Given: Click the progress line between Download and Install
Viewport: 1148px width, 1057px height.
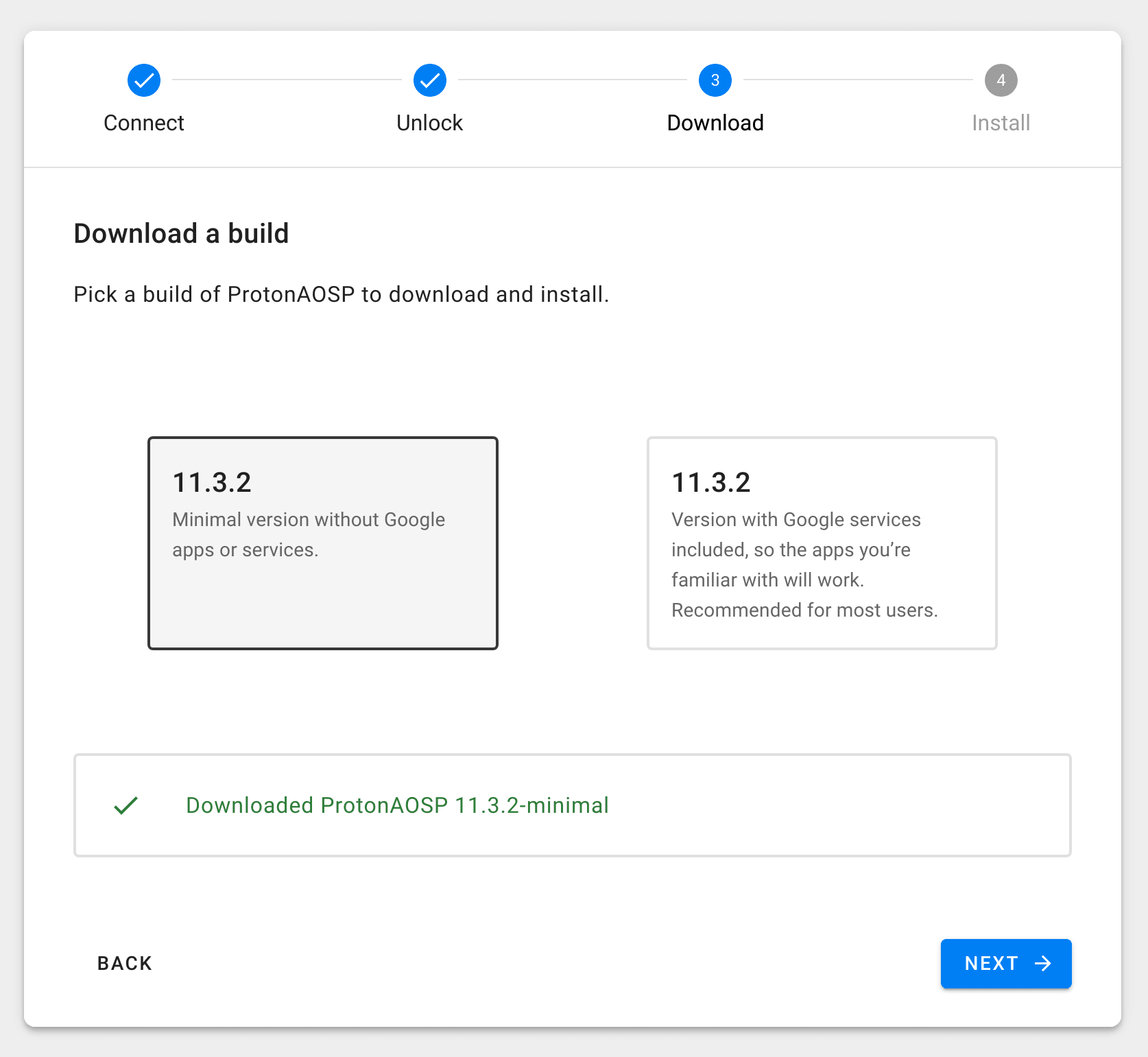Looking at the screenshot, I should click(x=857, y=80).
